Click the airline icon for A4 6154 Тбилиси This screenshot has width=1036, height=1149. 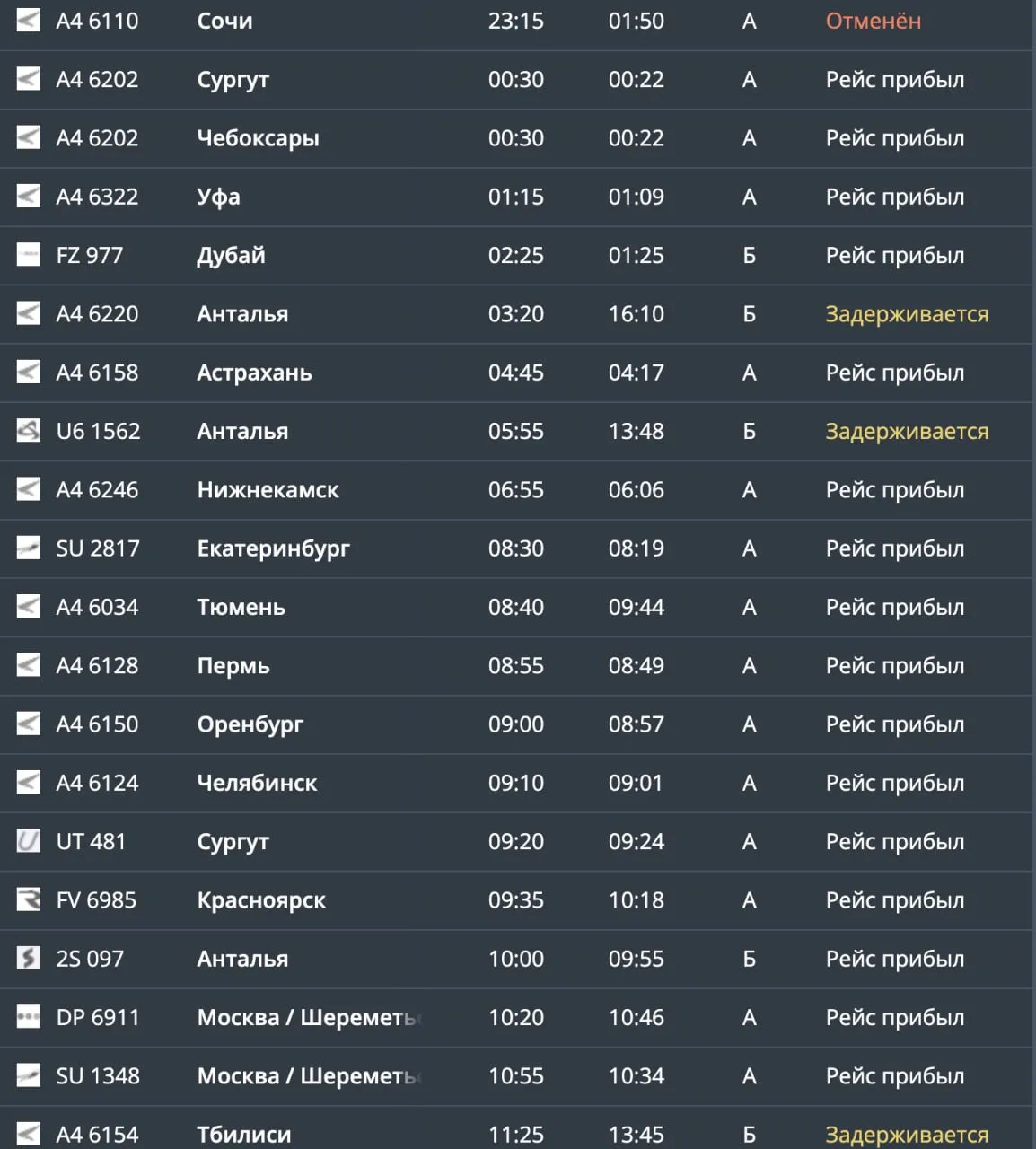(x=29, y=1134)
